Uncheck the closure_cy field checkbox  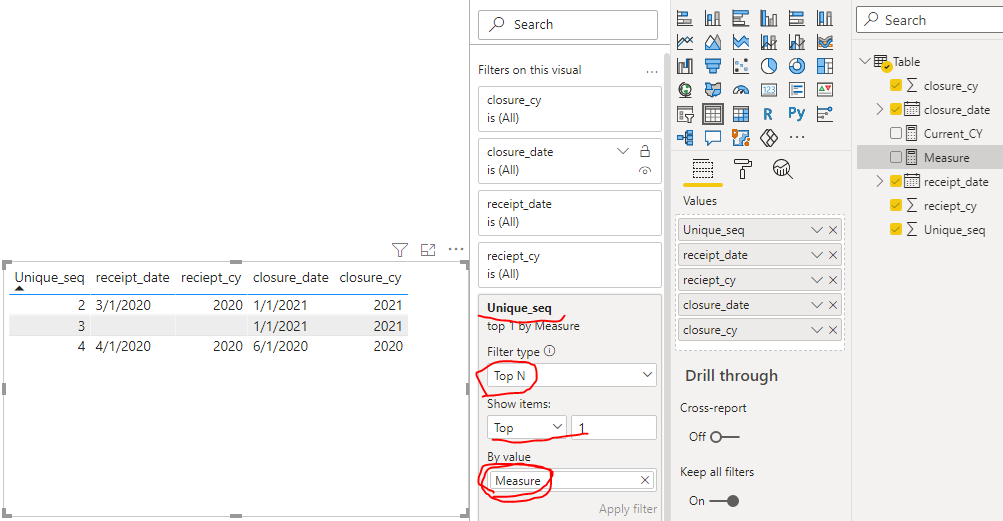coord(896,85)
